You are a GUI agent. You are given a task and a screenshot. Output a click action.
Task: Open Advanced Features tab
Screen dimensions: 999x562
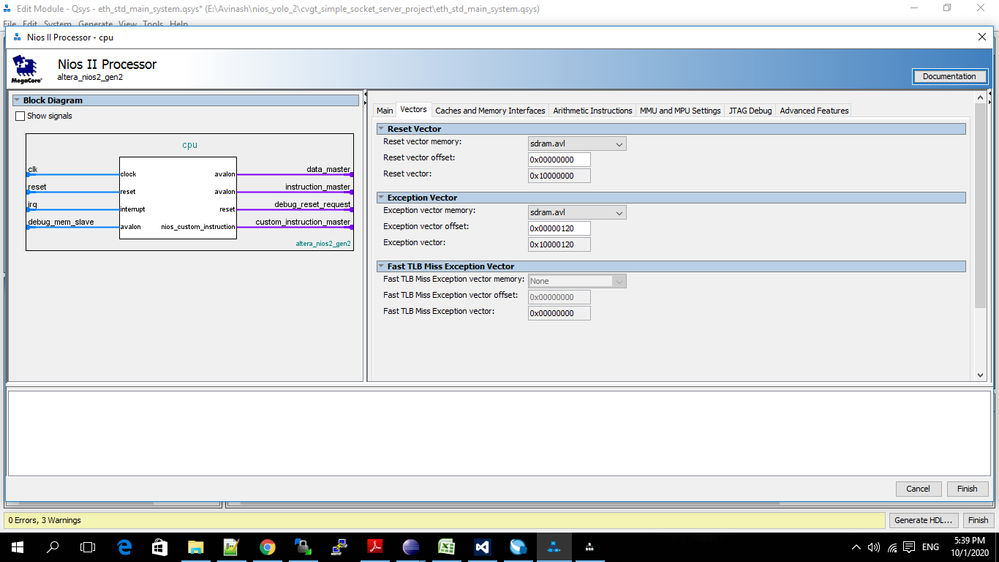tap(814, 110)
